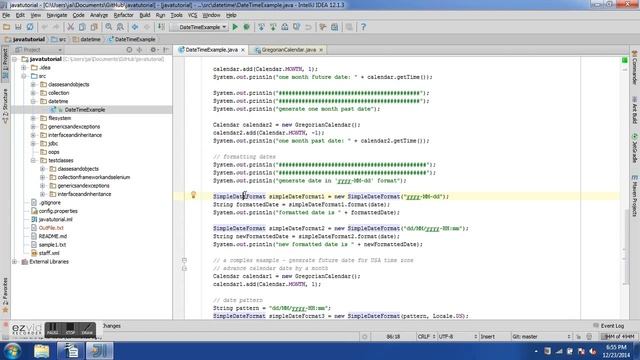
Task: Toggle the read-only lock icon in status bar
Action: click(x=578, y=337)
